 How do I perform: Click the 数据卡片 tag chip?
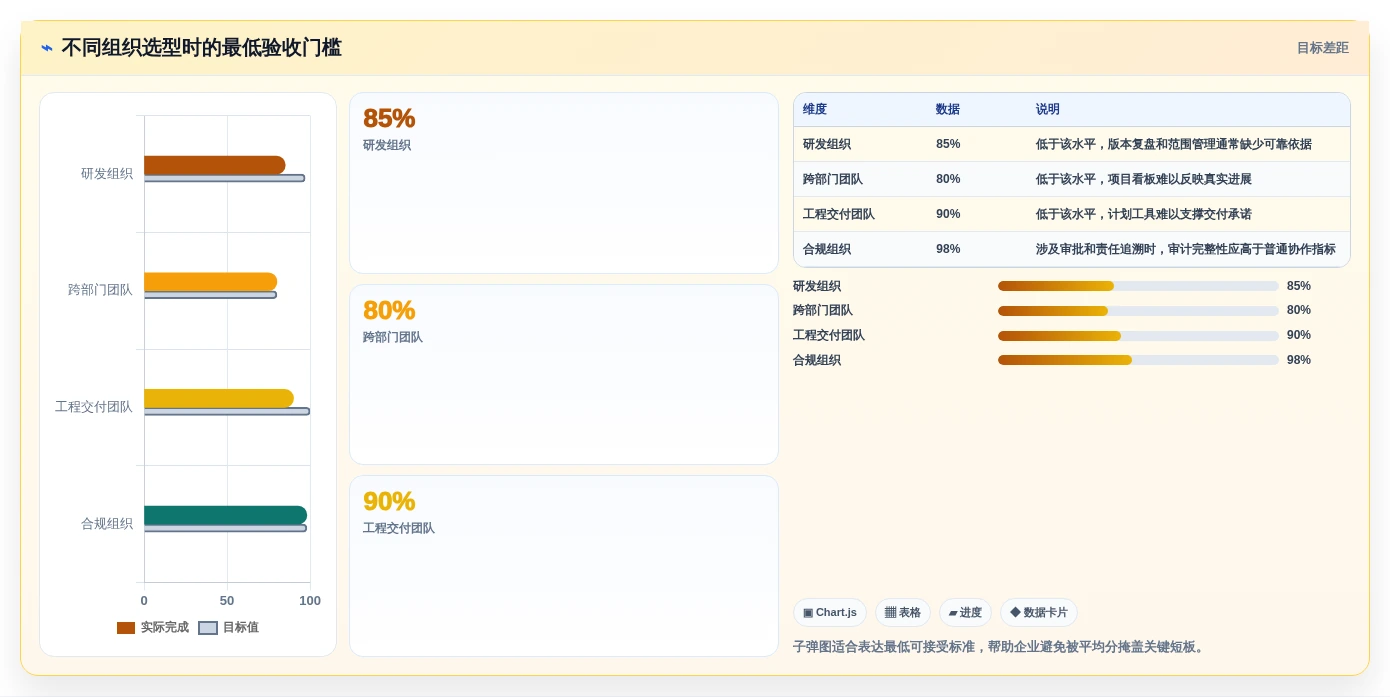[1039, 613]
